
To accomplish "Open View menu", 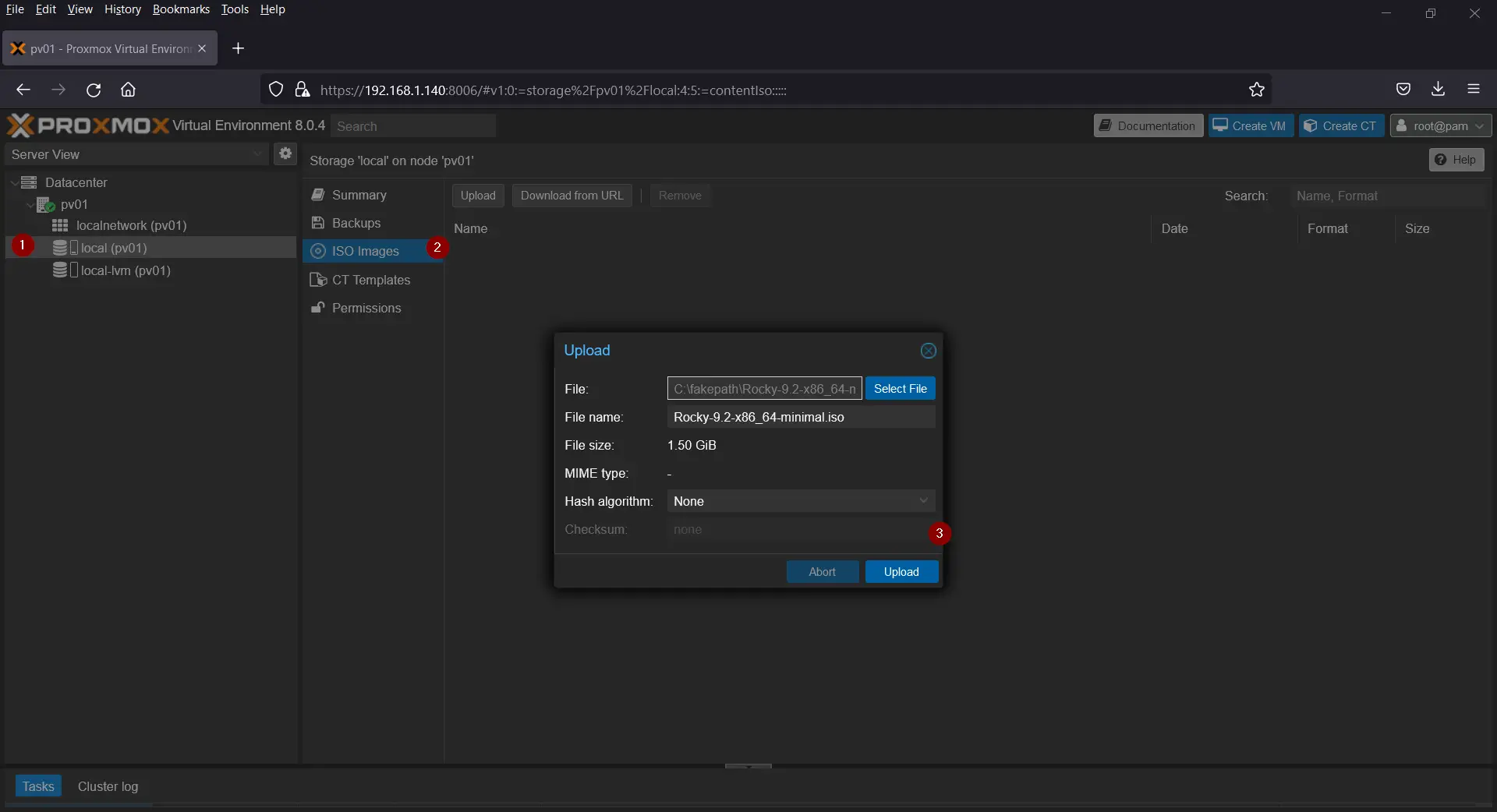I will point(80,9).
